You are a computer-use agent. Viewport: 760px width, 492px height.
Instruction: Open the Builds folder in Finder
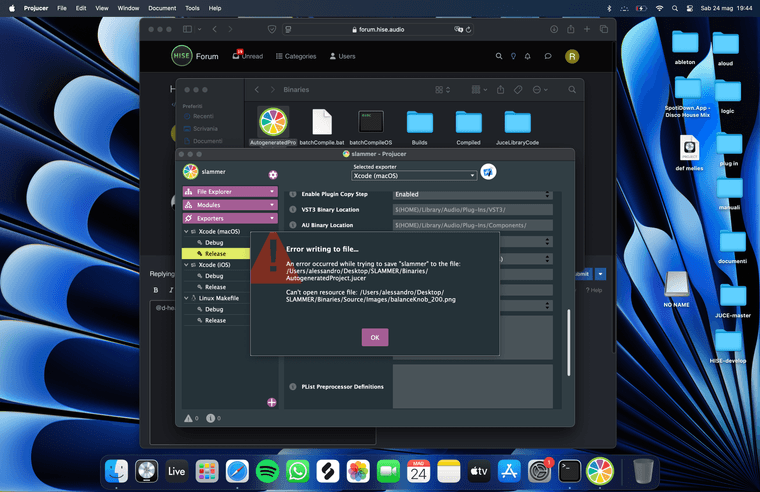pos(420,127)
